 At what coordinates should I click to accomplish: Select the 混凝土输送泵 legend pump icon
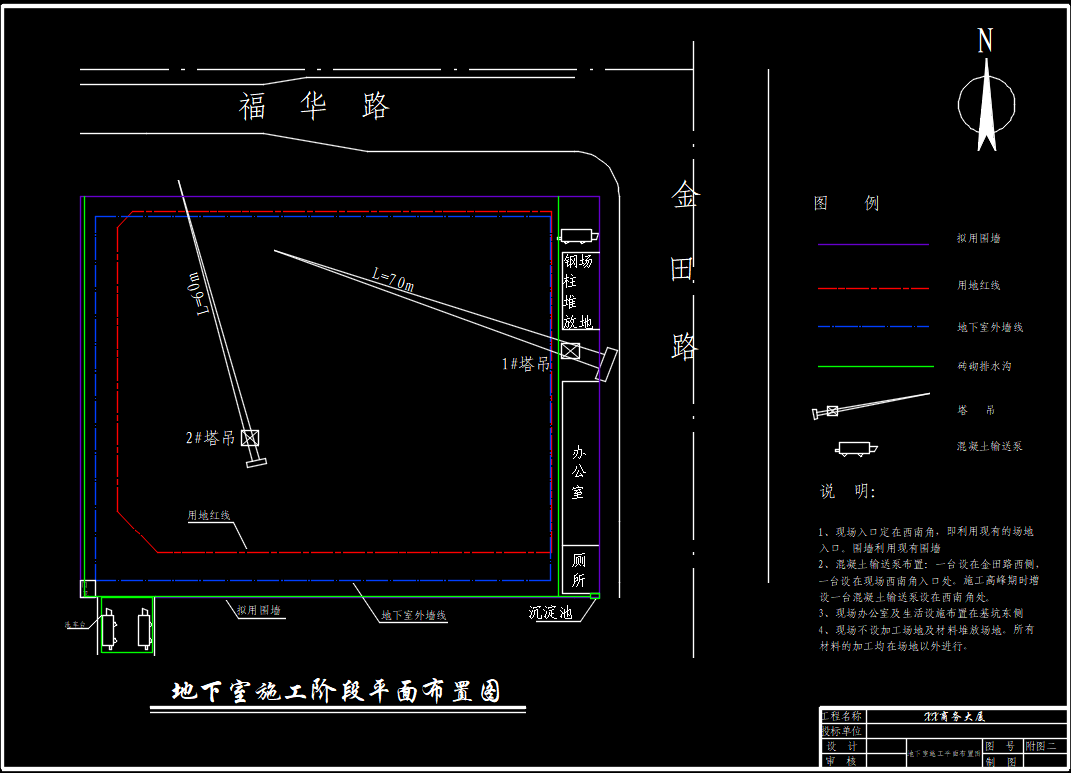click(x=856, y=449)
